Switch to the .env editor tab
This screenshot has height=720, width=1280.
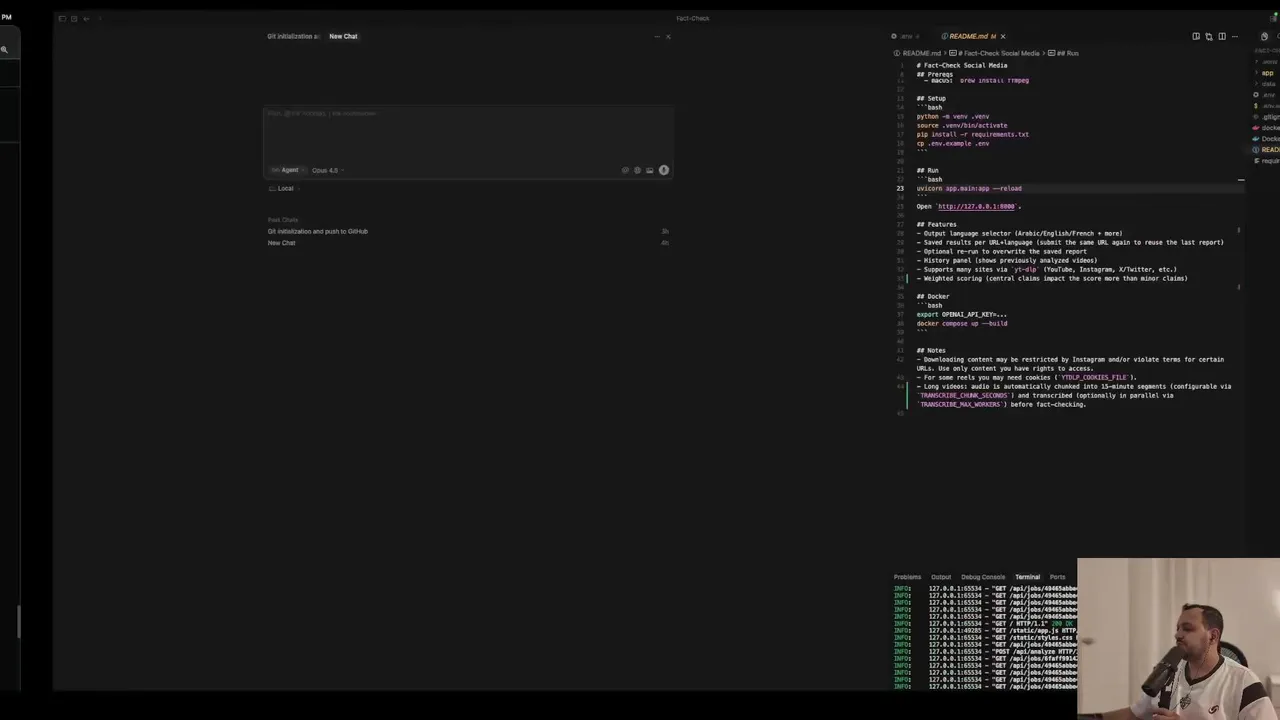(x=906, y=36)
